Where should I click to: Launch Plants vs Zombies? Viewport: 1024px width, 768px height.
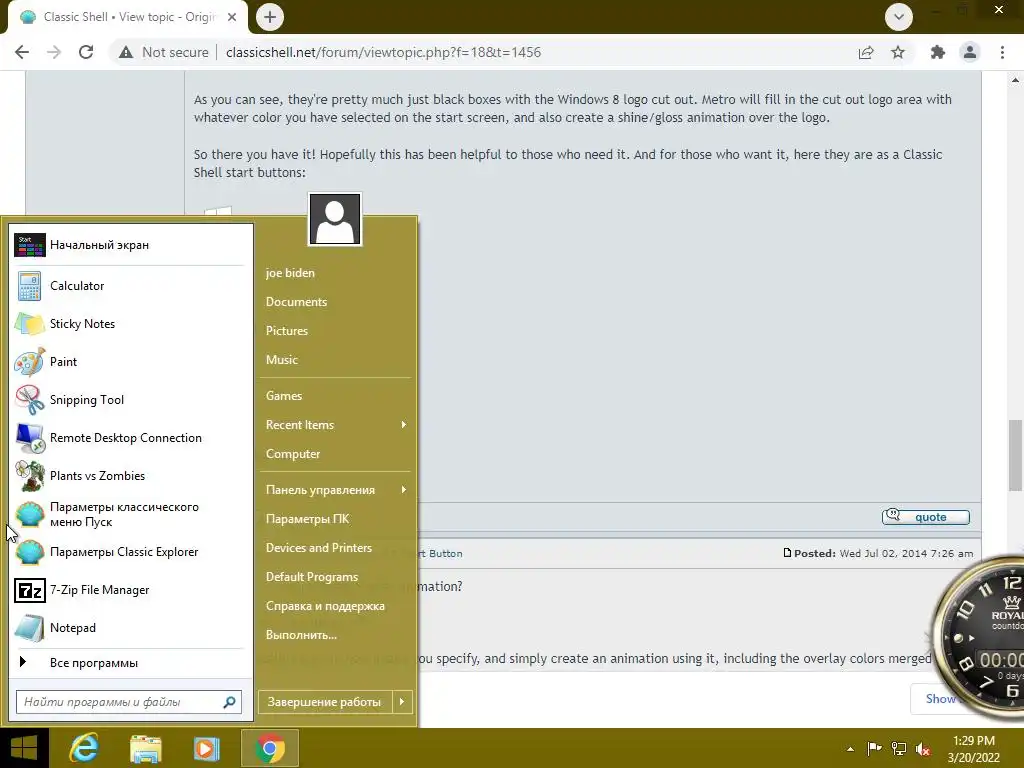pos(129,475)
